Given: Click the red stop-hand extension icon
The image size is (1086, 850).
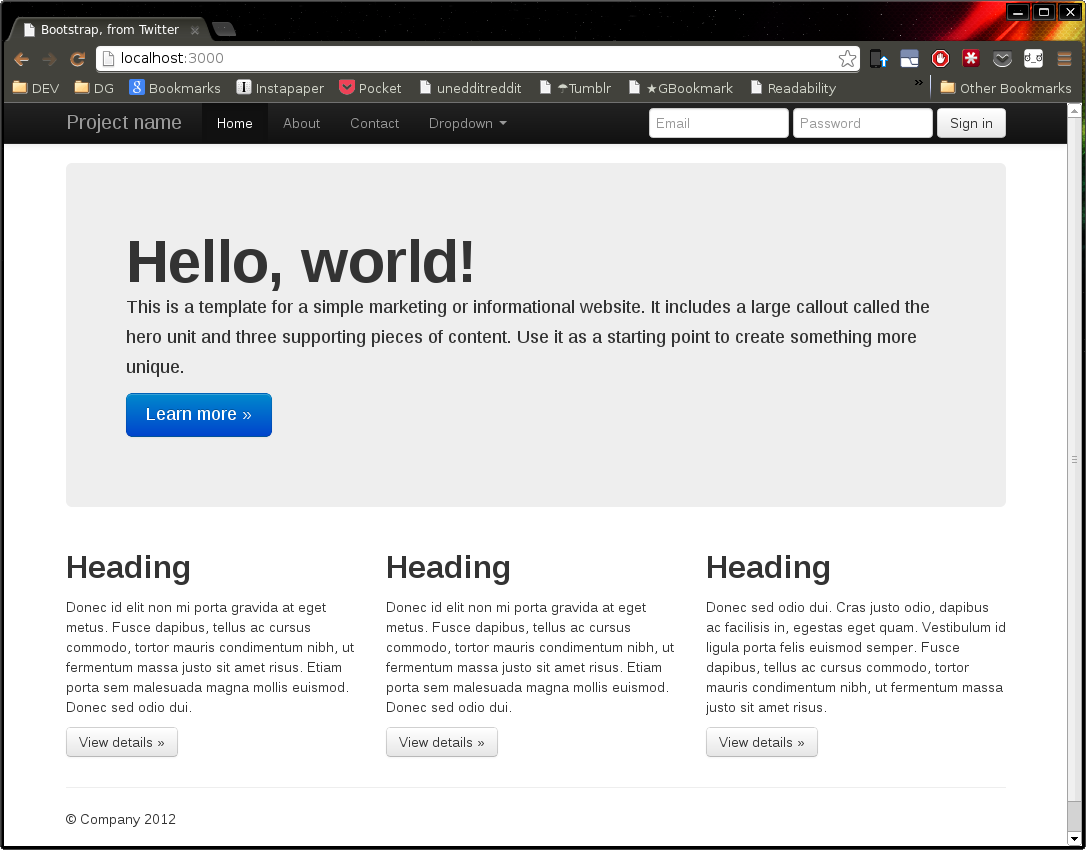Looking at the screenshot, I should pos(940,59).
